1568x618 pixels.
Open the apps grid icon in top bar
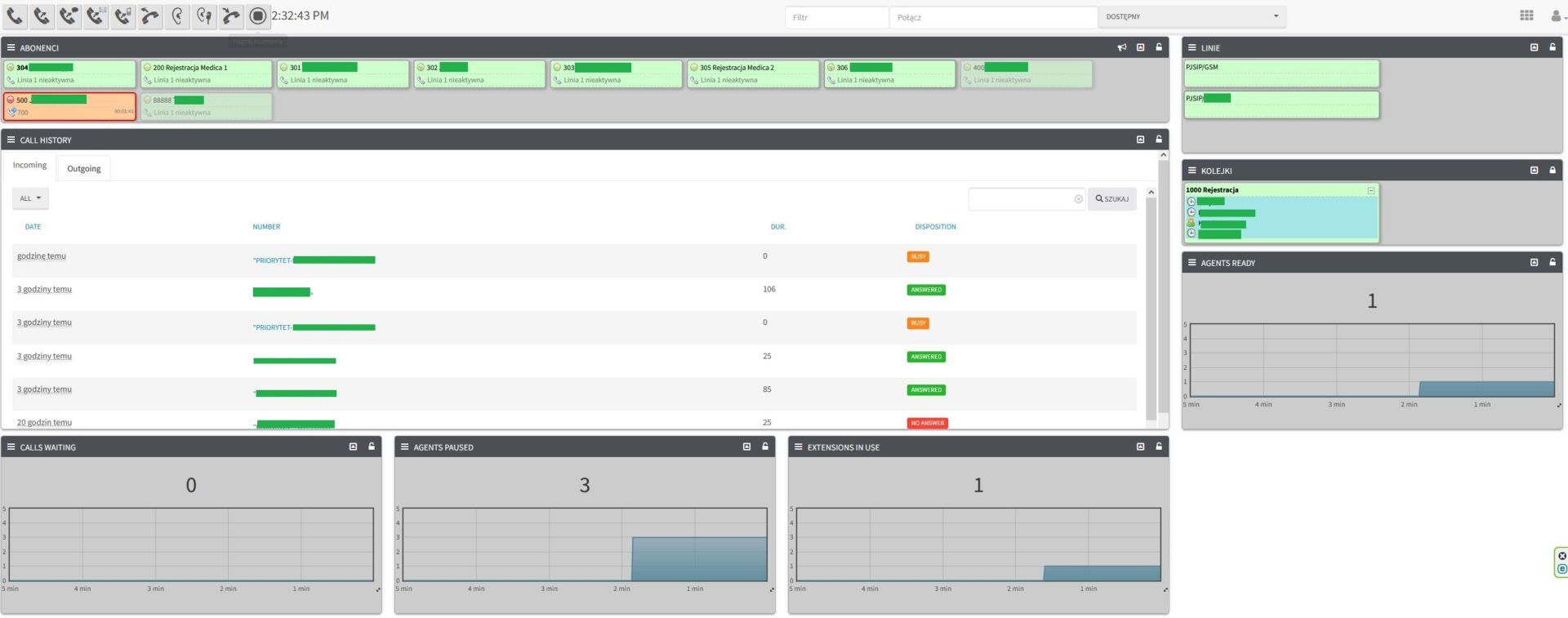(x=1526, y=16)
